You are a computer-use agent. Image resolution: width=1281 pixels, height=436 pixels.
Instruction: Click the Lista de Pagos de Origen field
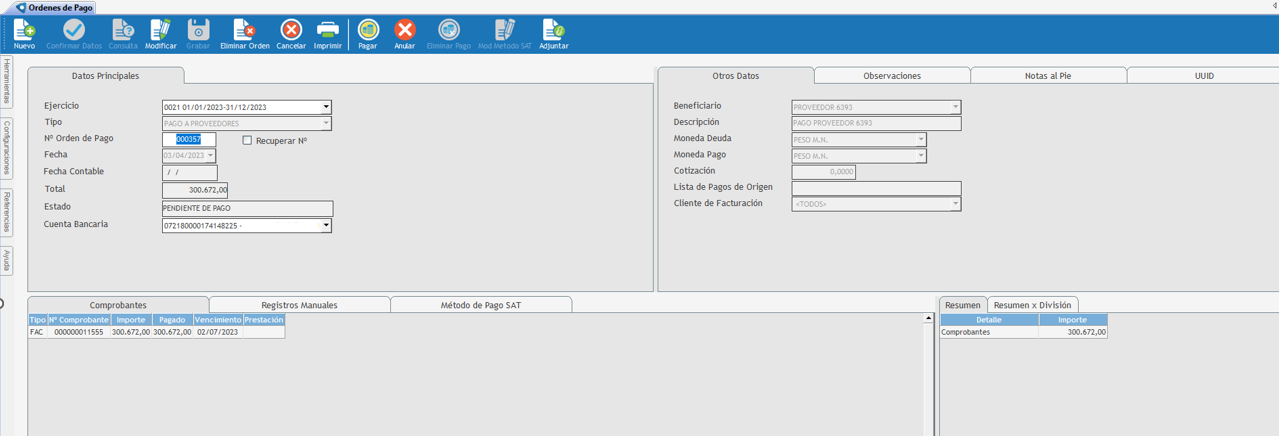(876, 188)
